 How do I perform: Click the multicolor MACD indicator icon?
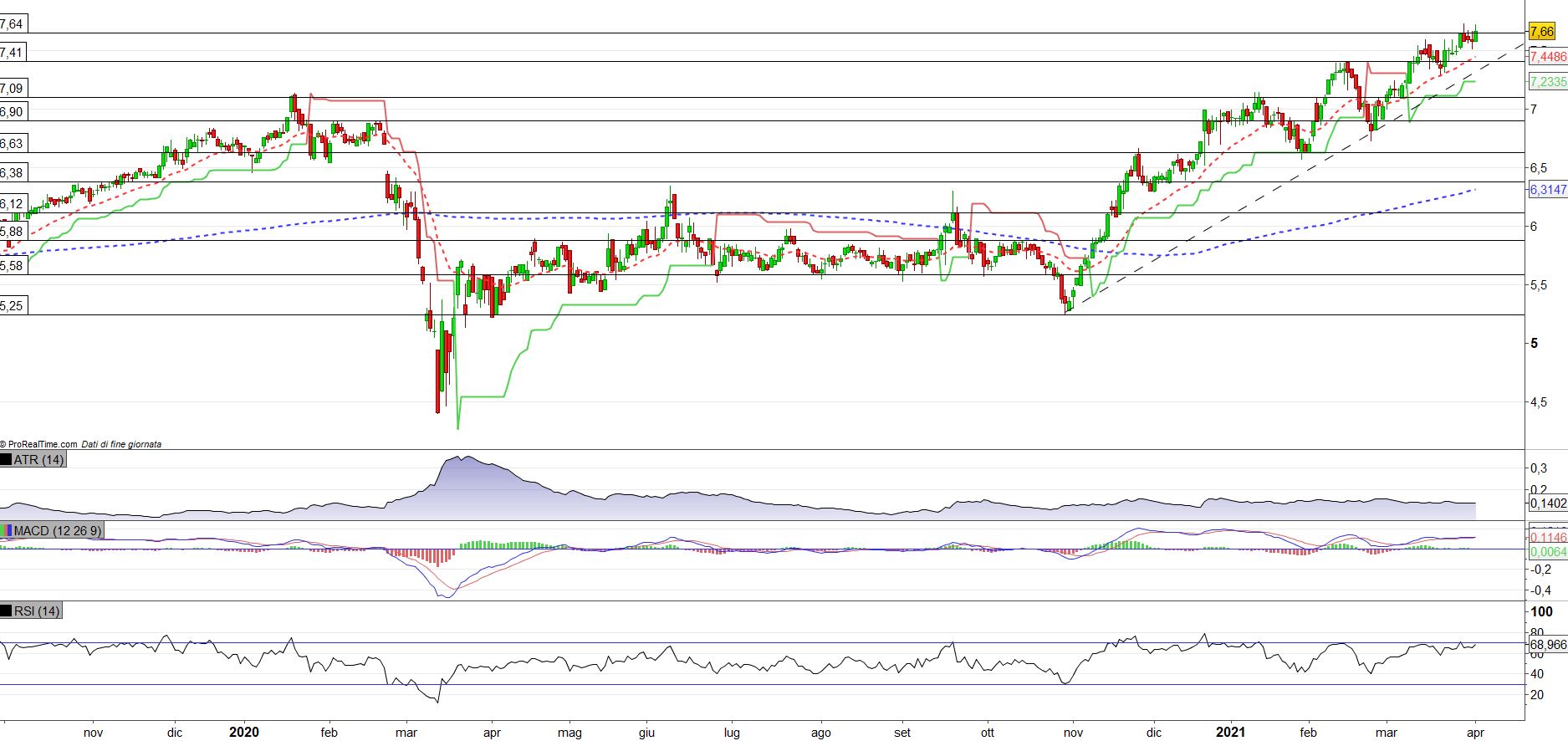coord(7,531)
